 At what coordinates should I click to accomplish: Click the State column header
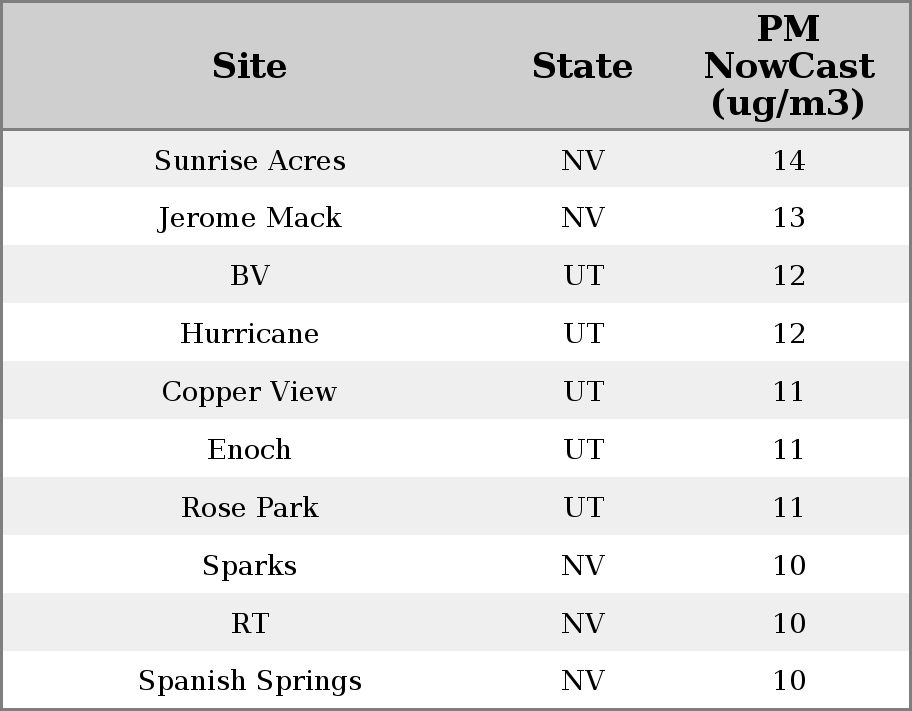582,66
